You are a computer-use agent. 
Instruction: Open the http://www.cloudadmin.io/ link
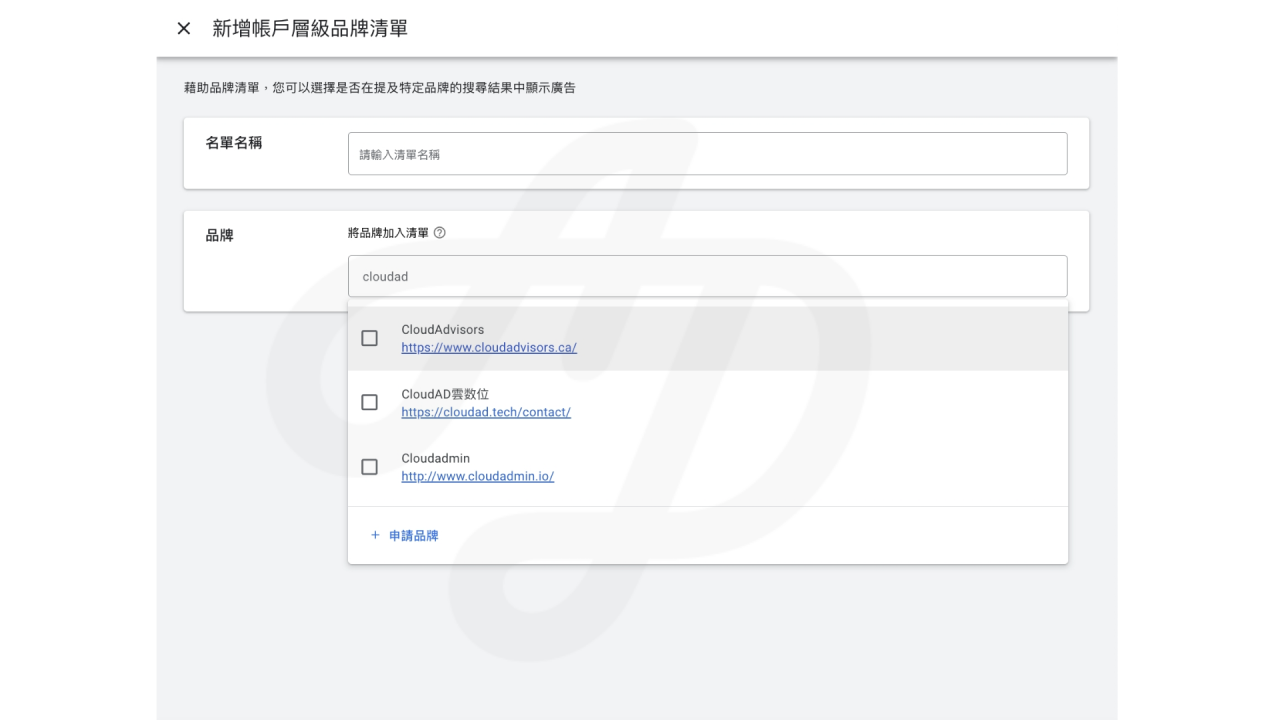[x=477, y=476]
